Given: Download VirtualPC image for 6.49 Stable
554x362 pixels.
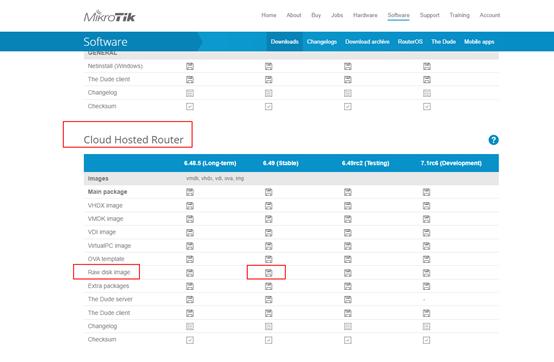Looking at the screenshot, I should point(269,246).
